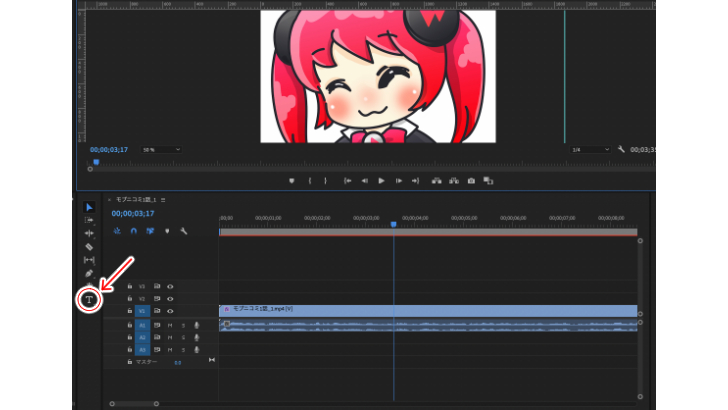Toggle lock on track V3

tap(130, 286)
